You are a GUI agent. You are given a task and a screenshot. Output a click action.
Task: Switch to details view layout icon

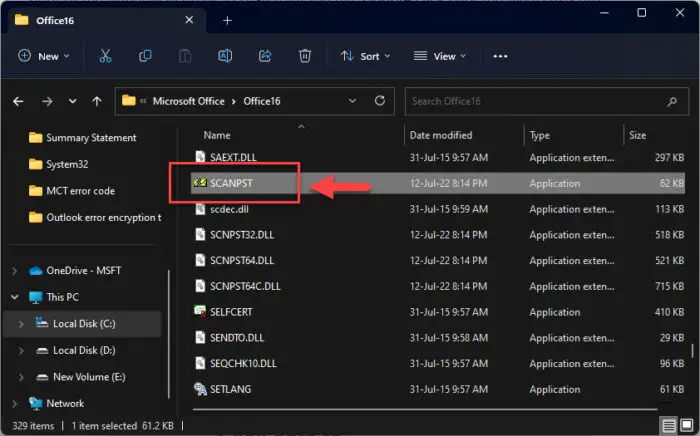tap(668, 426)
